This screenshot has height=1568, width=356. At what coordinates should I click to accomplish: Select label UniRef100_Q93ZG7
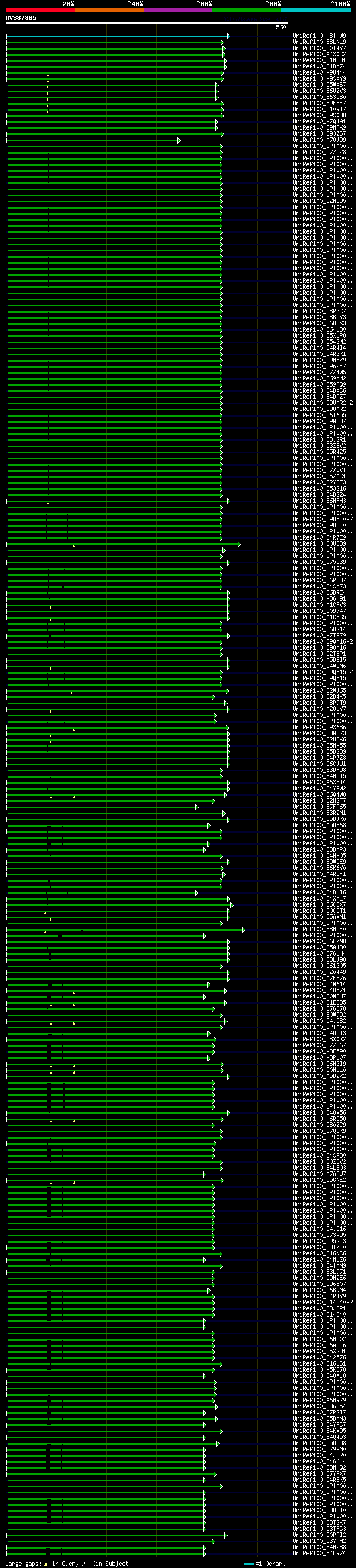point(319,134)
